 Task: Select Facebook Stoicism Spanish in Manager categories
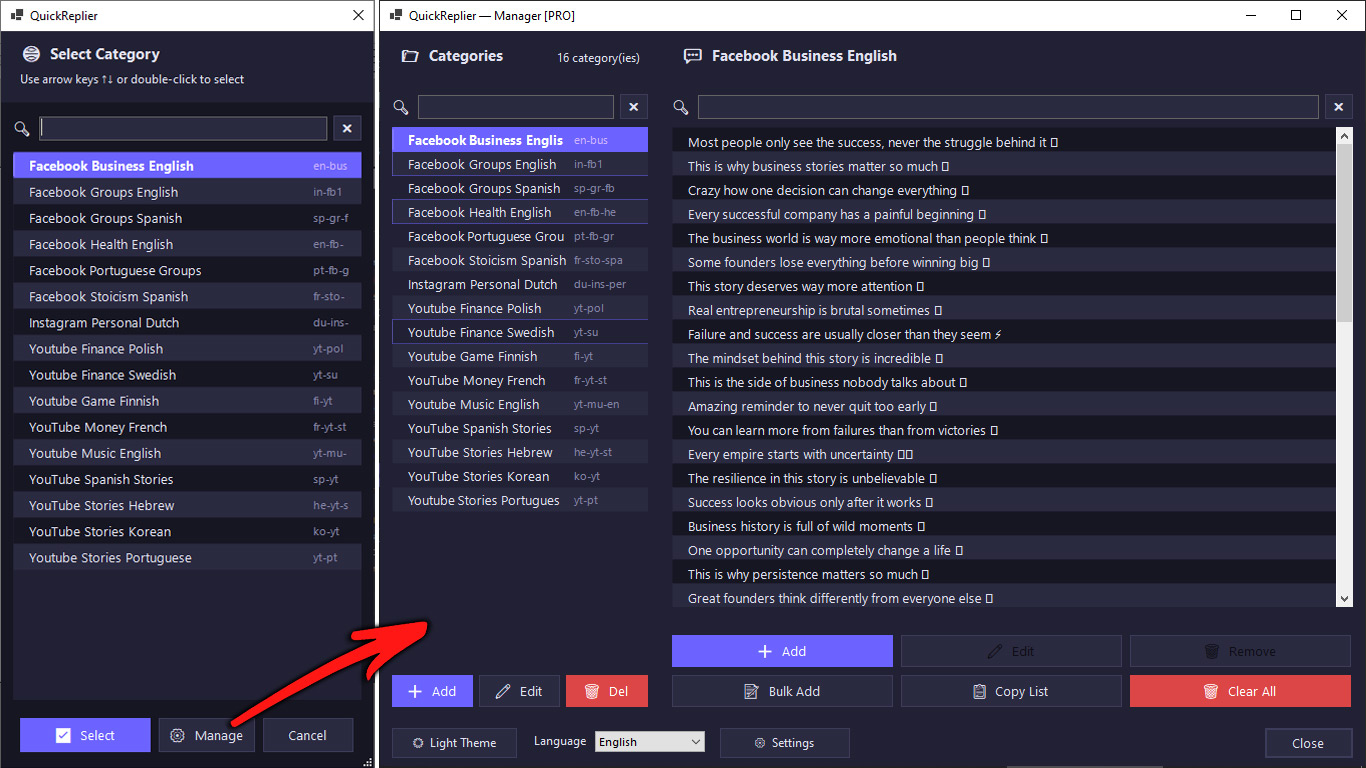pos(520,260)
